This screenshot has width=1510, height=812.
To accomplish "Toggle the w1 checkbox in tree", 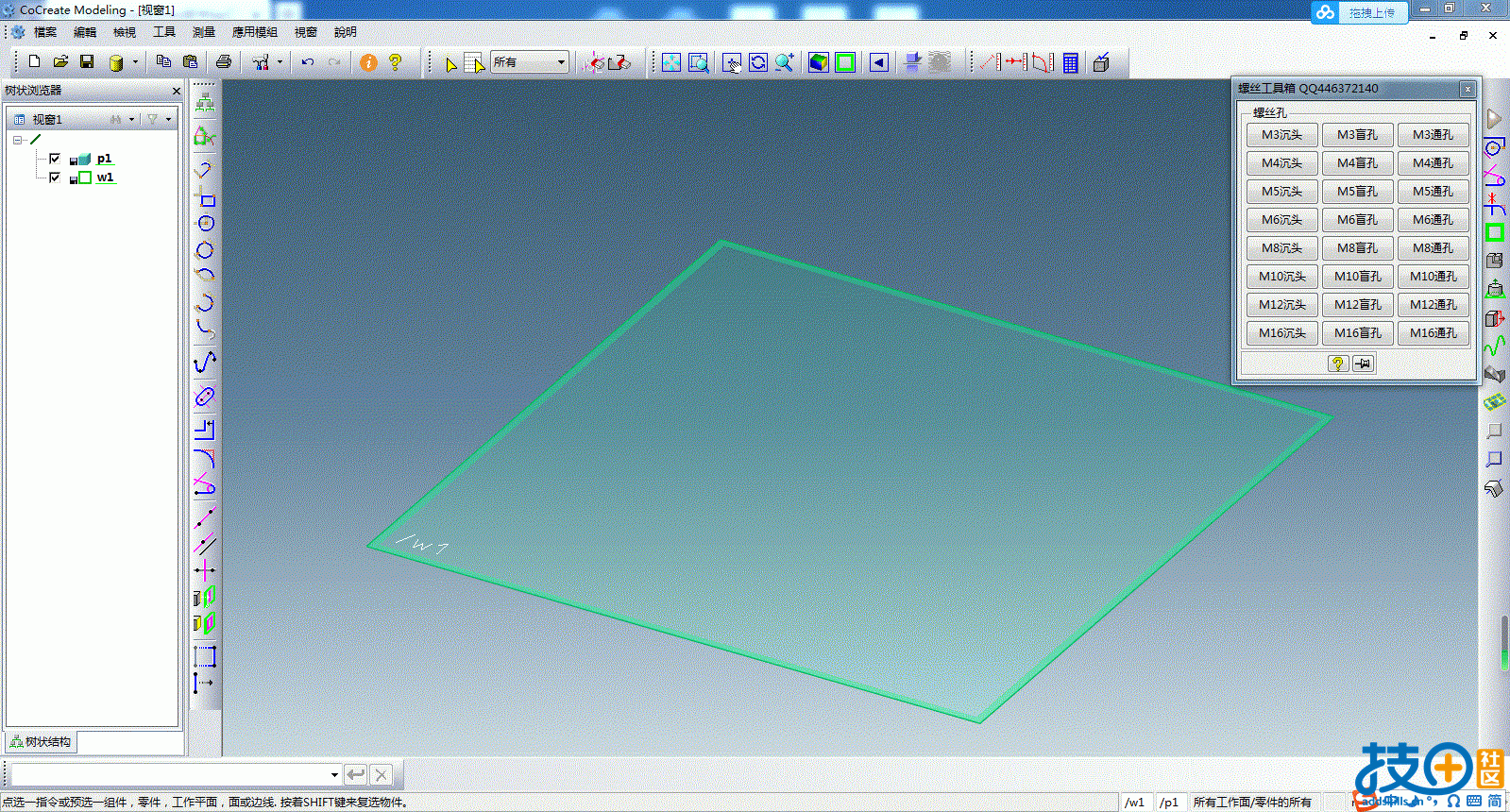I will click(55, 178).
